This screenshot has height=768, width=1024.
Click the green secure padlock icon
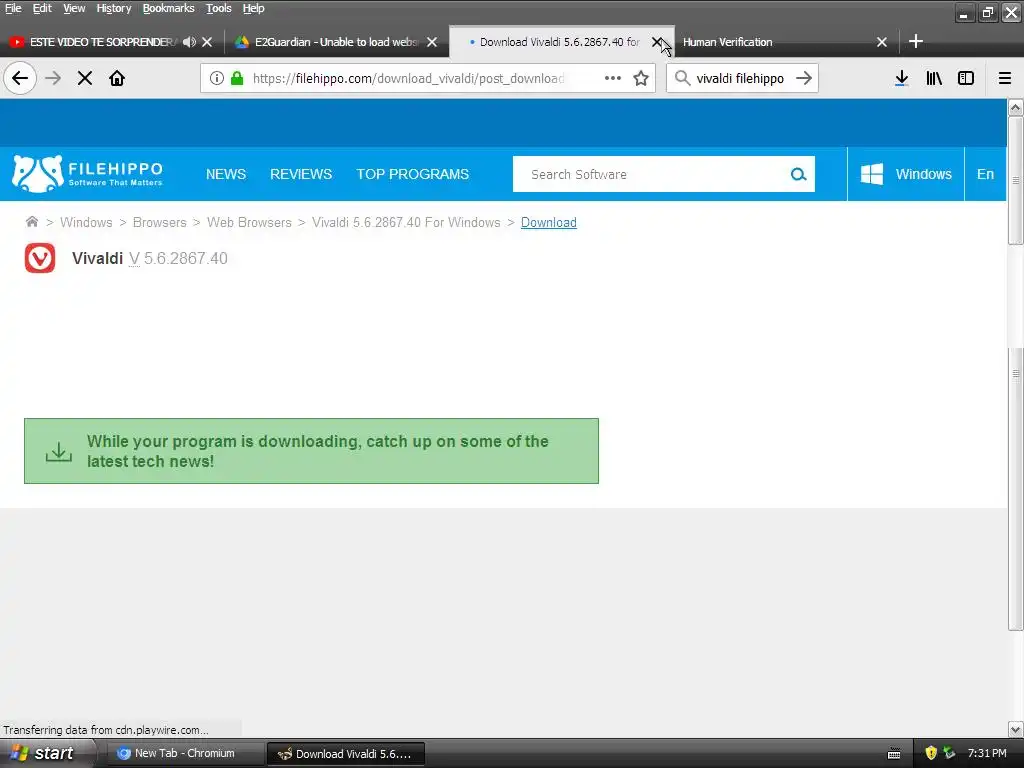pyautogui.click(x=237, y=78)
